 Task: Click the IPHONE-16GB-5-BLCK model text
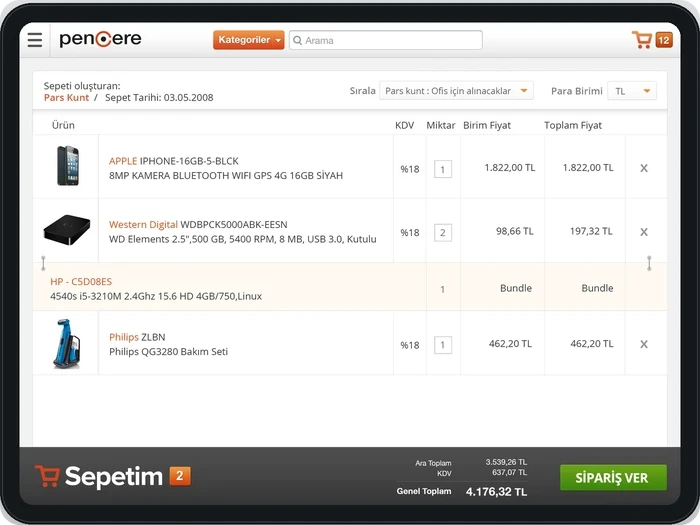189,161
